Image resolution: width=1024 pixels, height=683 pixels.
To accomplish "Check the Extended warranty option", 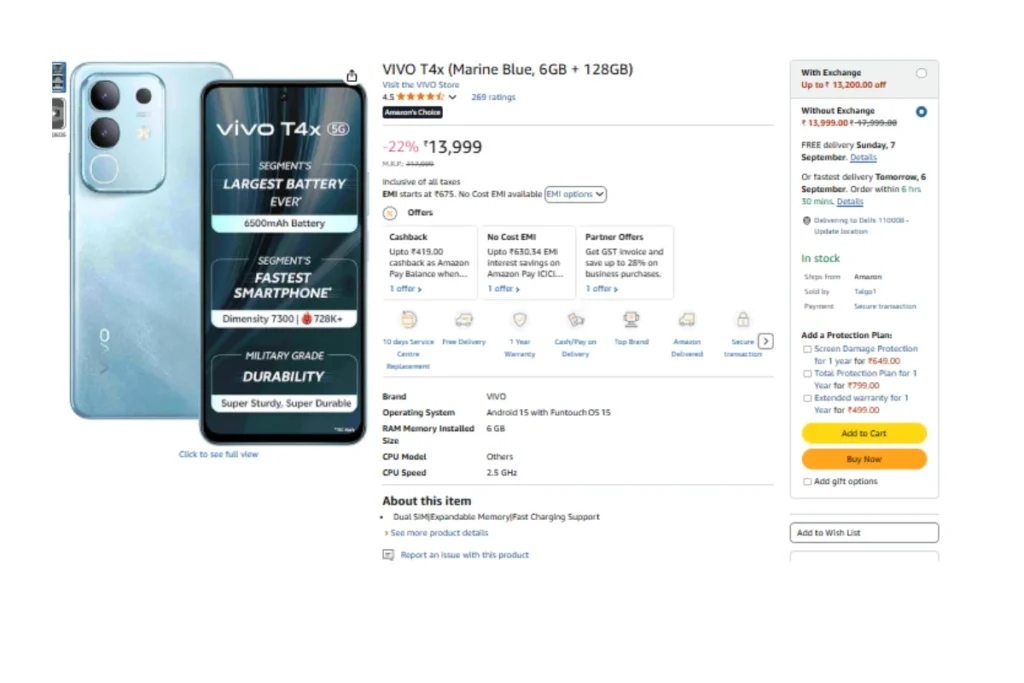I will coord(807,398).
